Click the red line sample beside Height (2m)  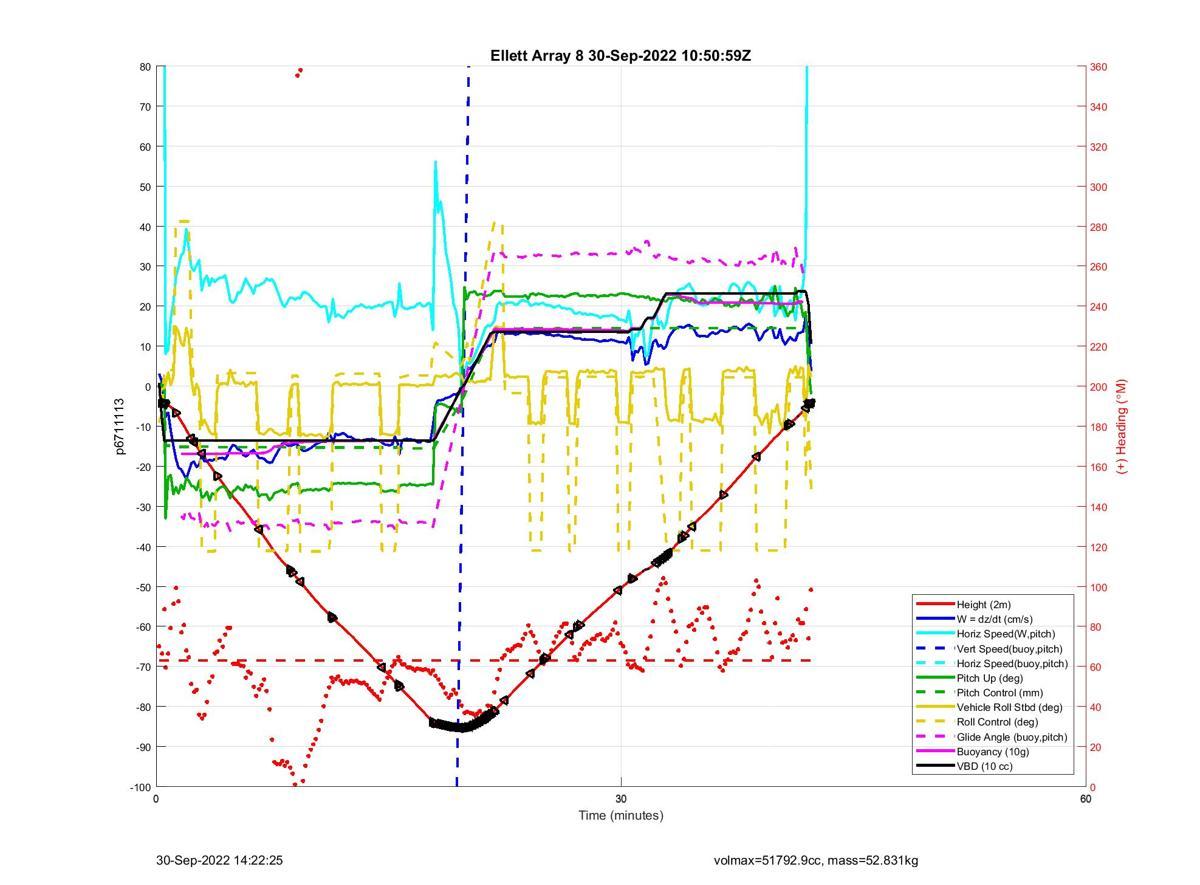tap(935, 604)
